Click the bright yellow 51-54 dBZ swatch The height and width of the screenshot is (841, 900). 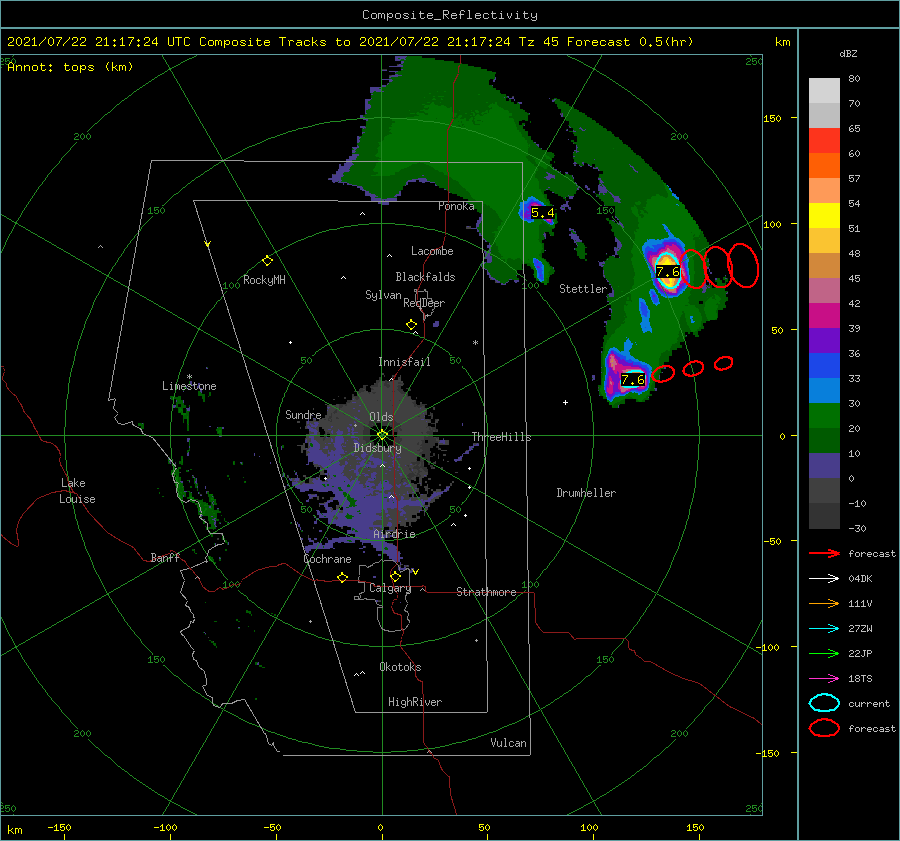point(824,216)
